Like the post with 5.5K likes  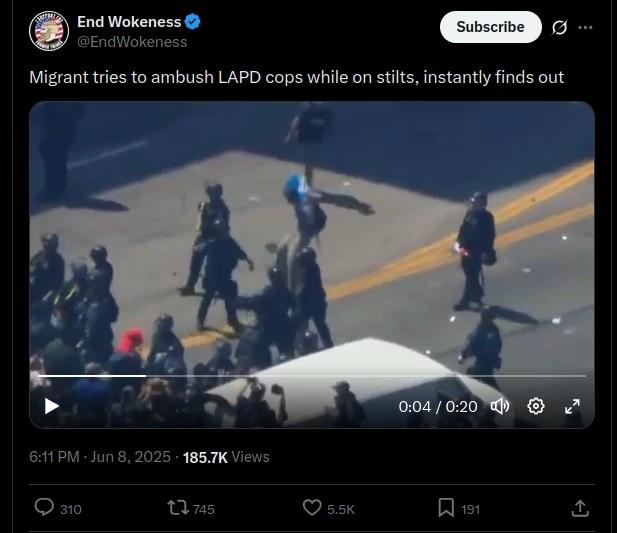(312, 507)
